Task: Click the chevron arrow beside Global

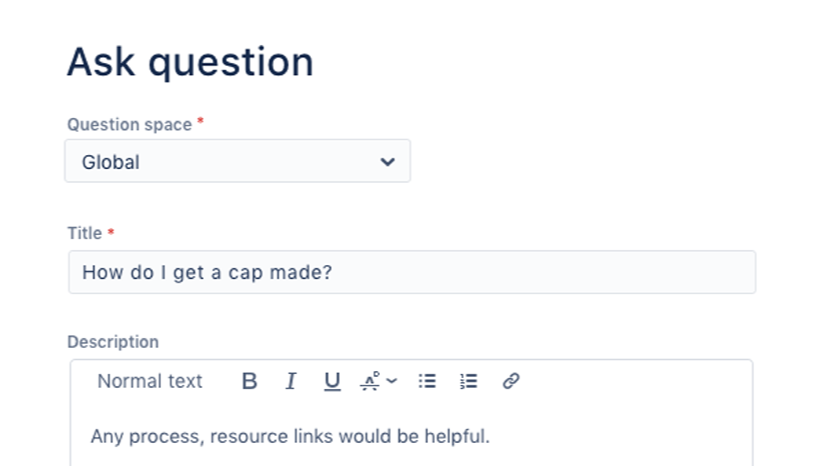Action: coord(388,162)
